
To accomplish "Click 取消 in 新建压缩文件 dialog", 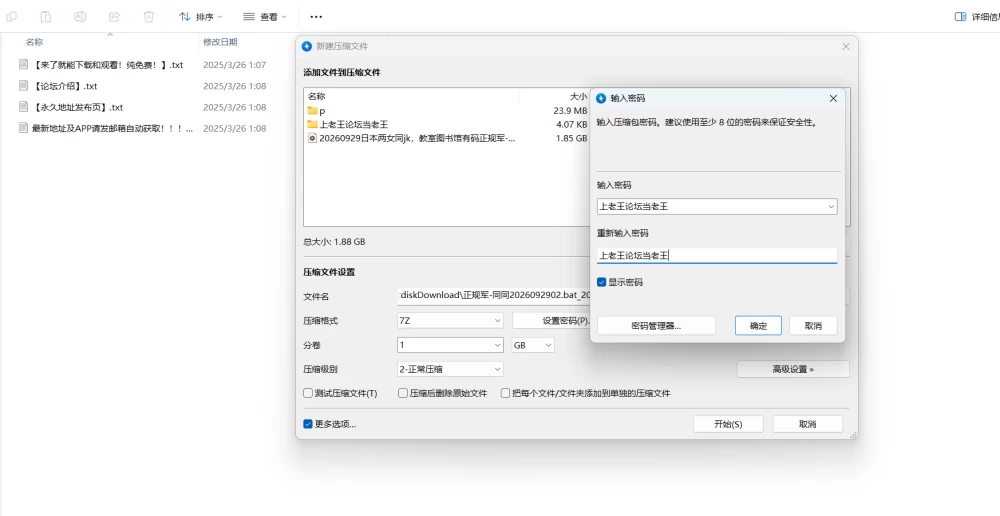I will point(807,424).
